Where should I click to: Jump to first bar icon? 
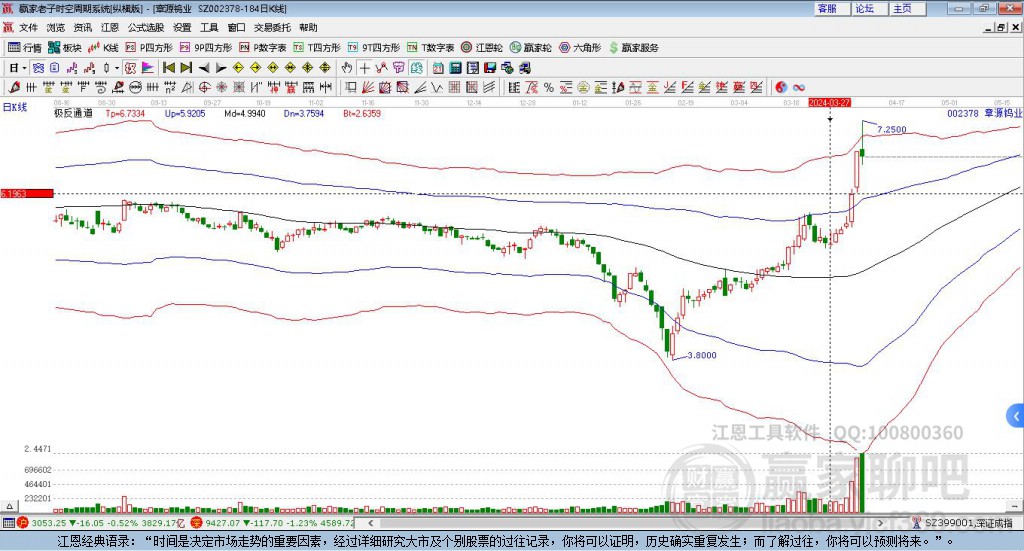click(x=169, y=68)
